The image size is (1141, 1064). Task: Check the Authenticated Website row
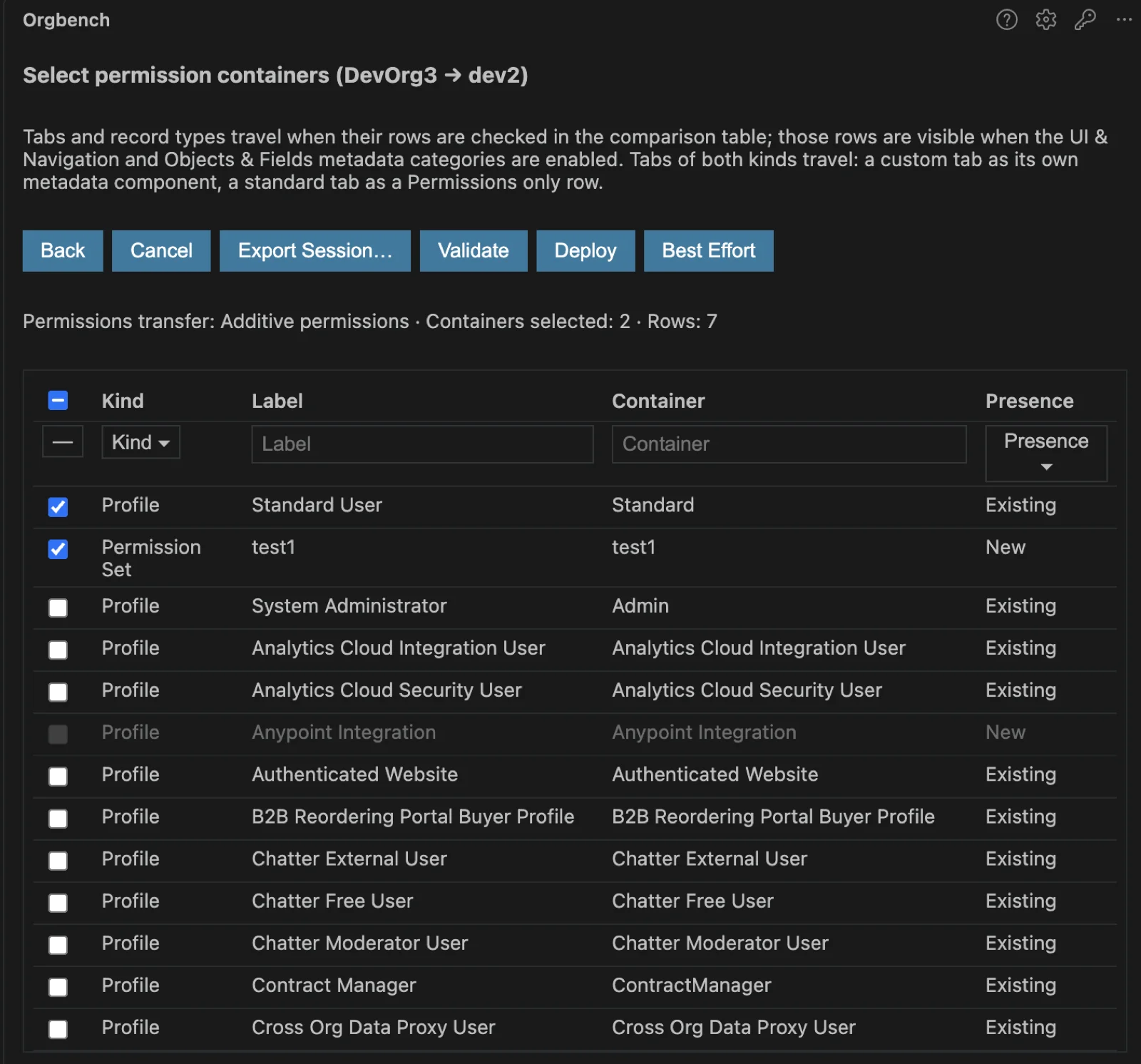pos(58,776)
